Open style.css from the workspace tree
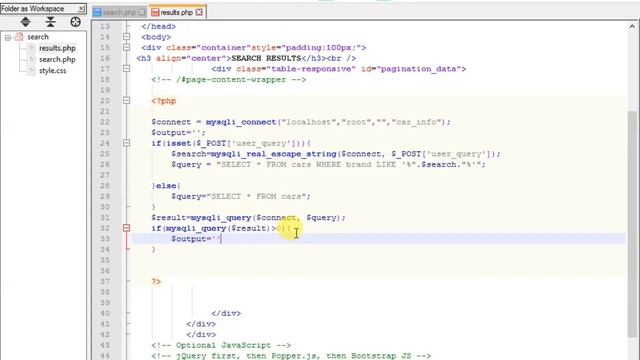Screen dimensions: 640x360 pos(53,71)
